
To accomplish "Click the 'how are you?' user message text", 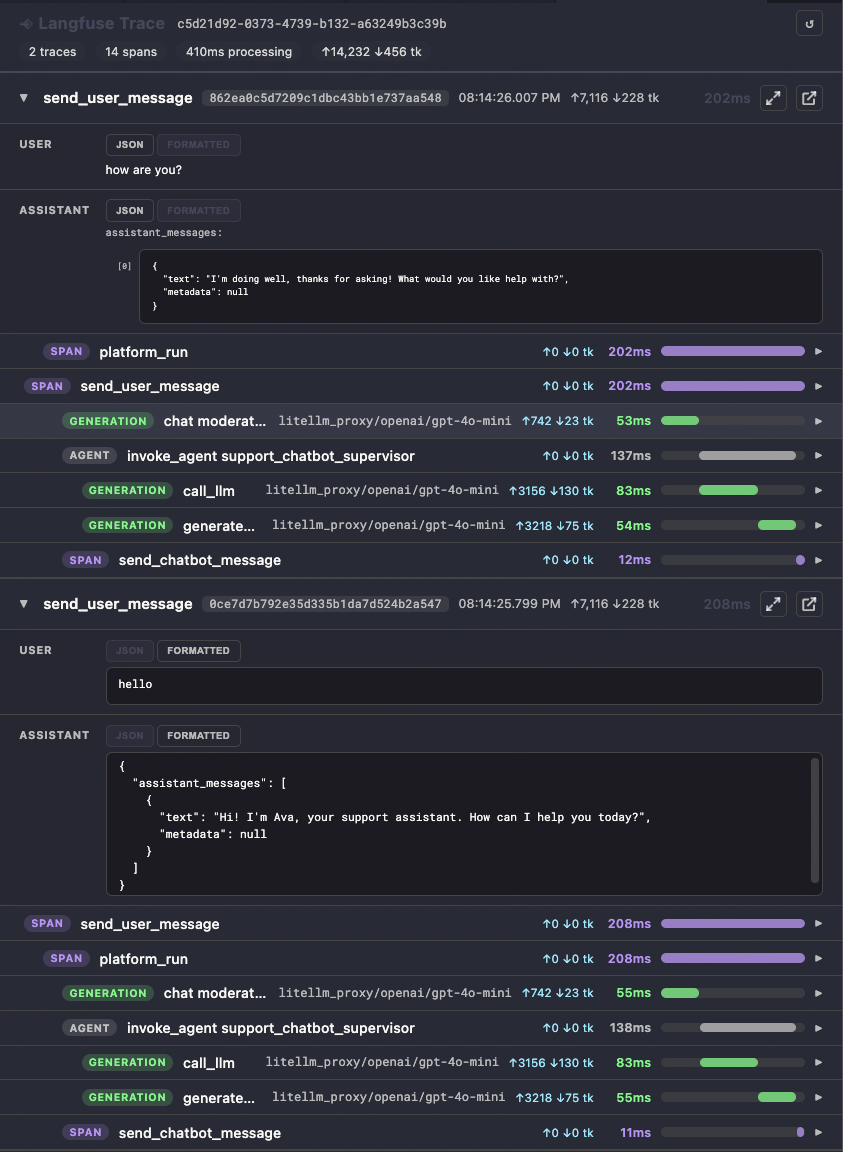I will (143, 170).
